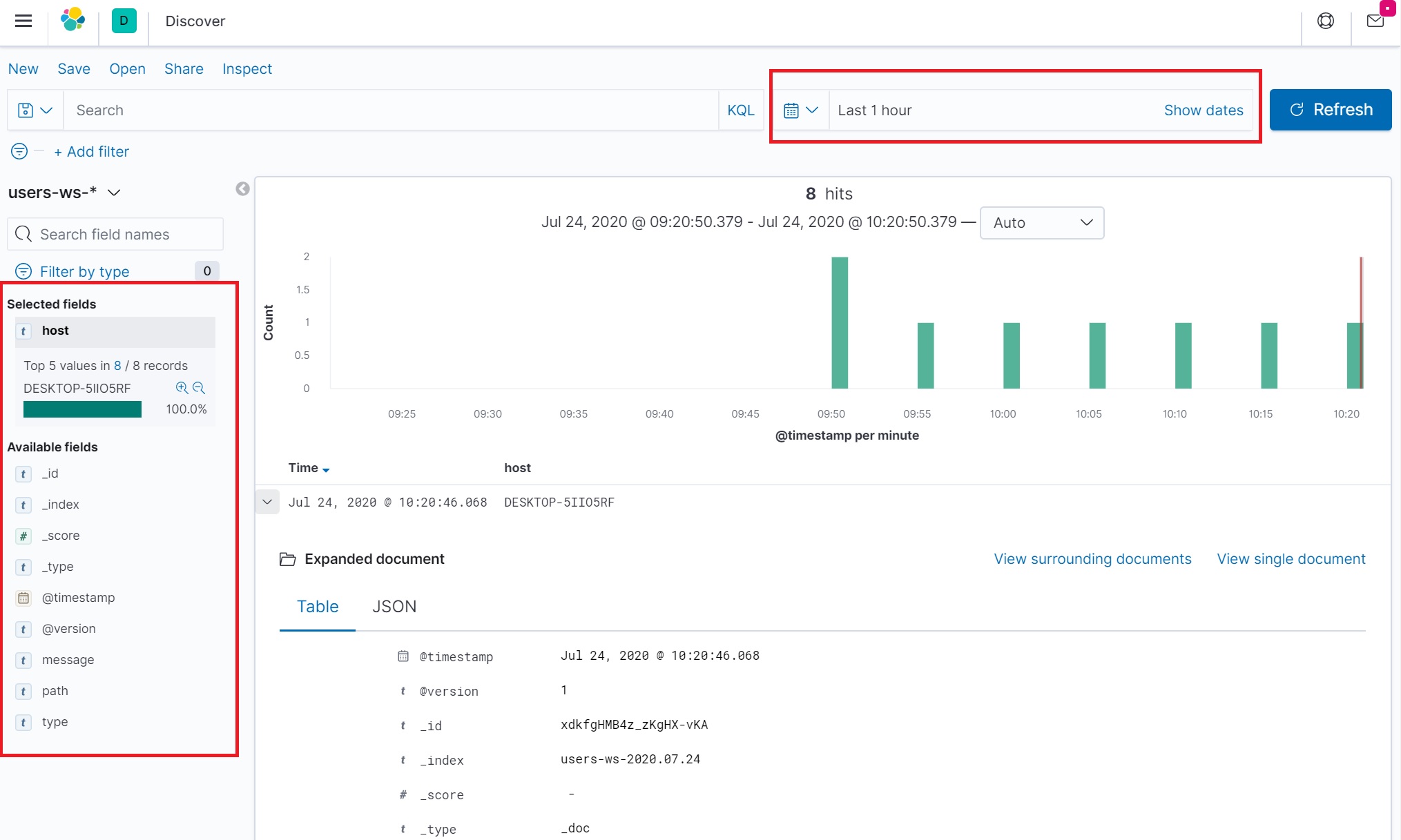This screenshot has height=840, width=1401.
Task: Open the hamburger navigation menu
Action: pos(23,21)
